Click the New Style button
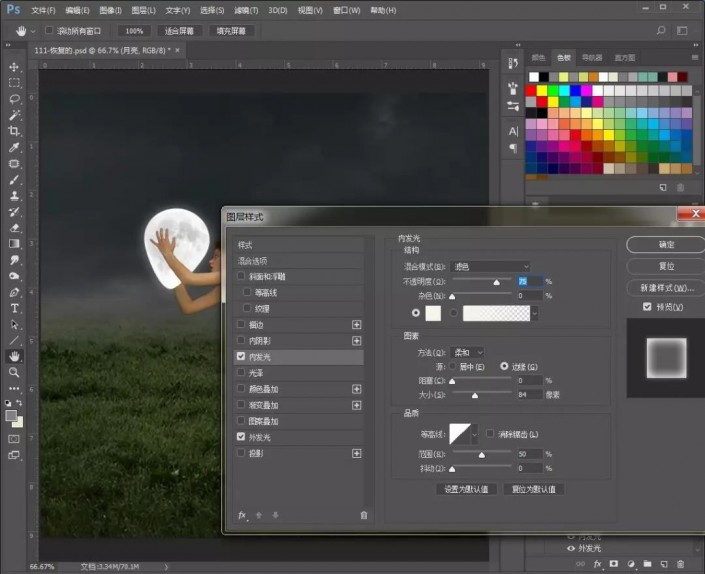Viewport: 705px width, 574px height. tap(666, 288)
